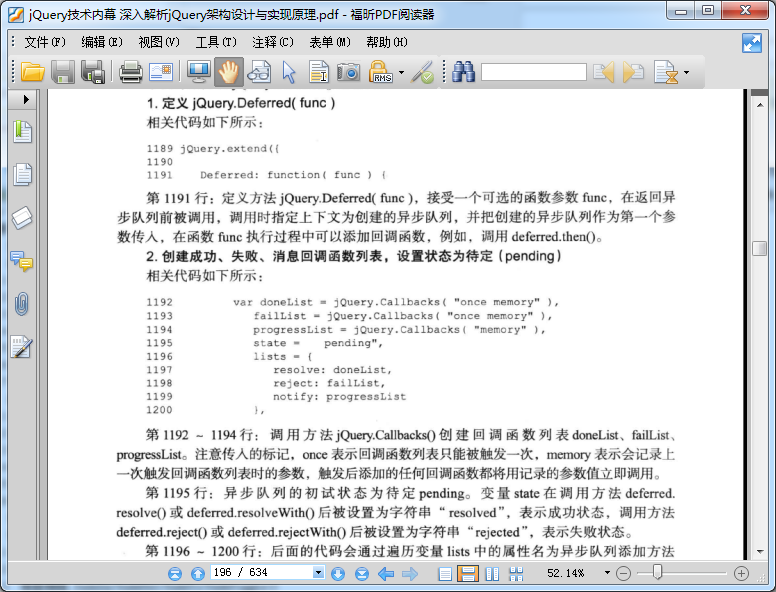Open the 编辑 menu
This screenshot has width=776, height=592.
click(102, 43)
